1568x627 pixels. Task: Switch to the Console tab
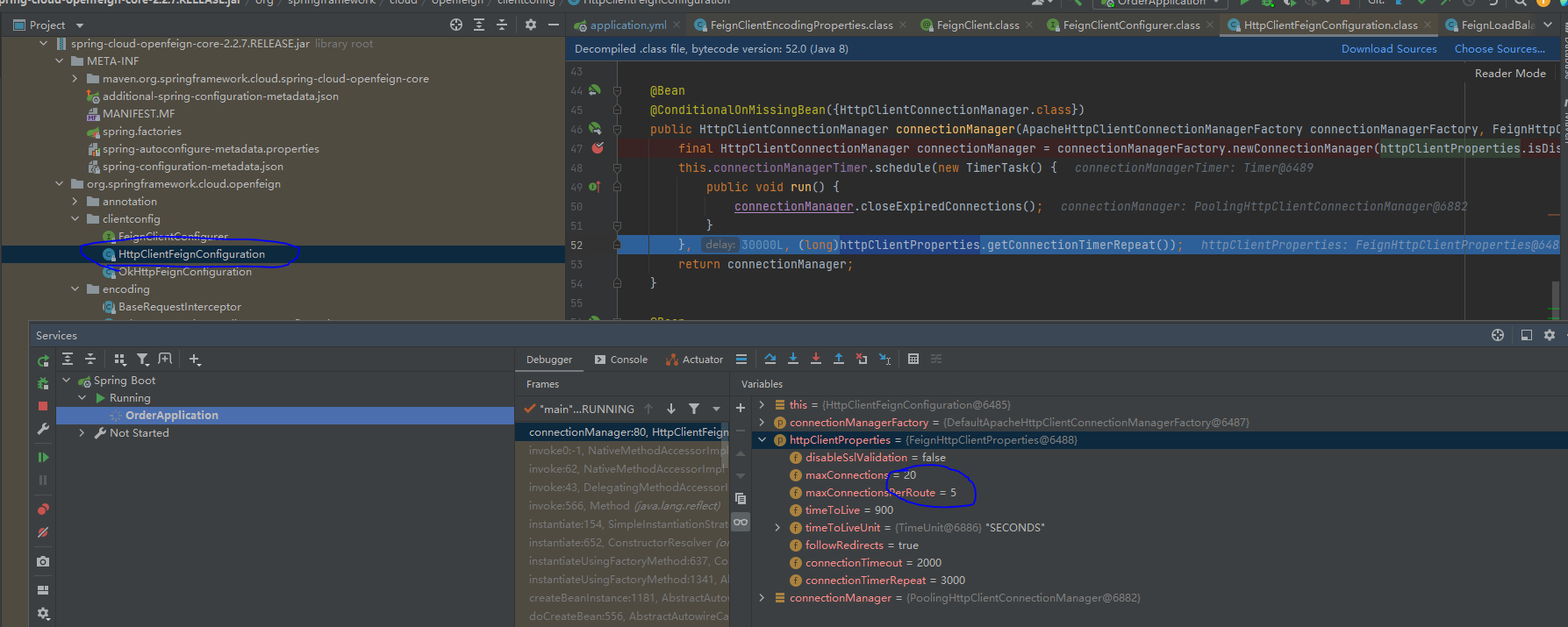(621, 360)
